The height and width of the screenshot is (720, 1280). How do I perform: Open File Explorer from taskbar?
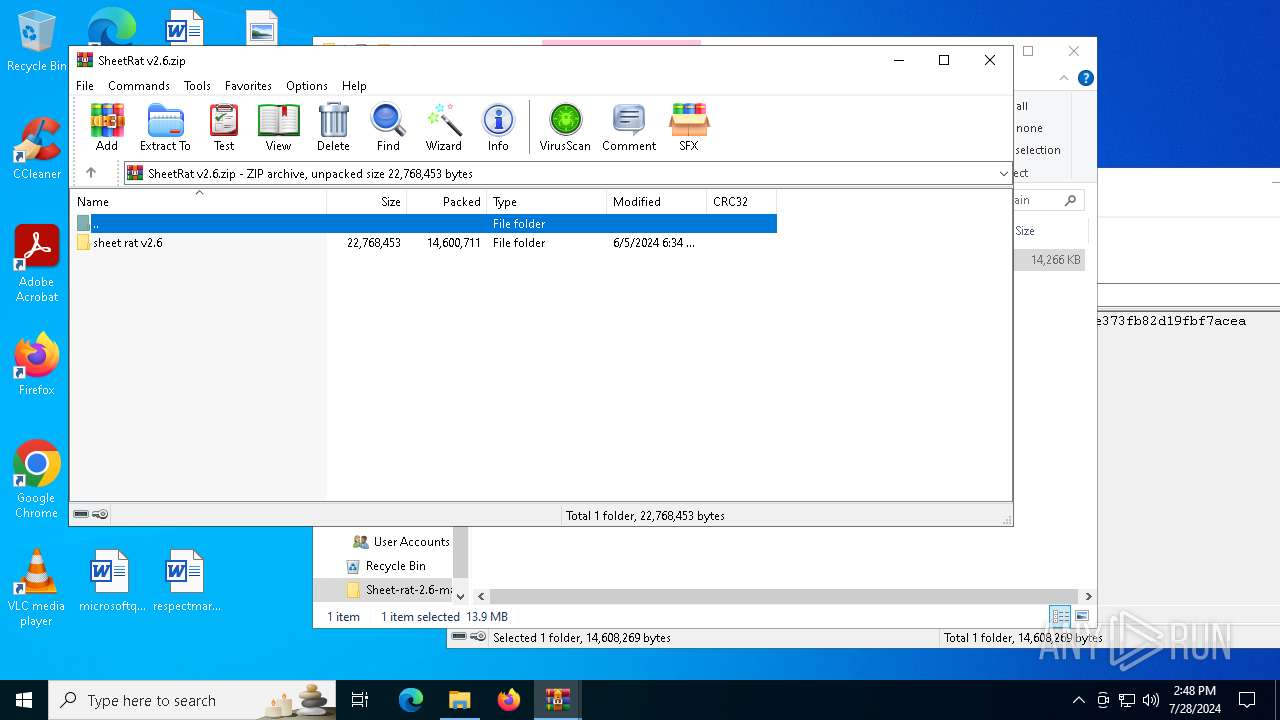[x=459, y=700]
